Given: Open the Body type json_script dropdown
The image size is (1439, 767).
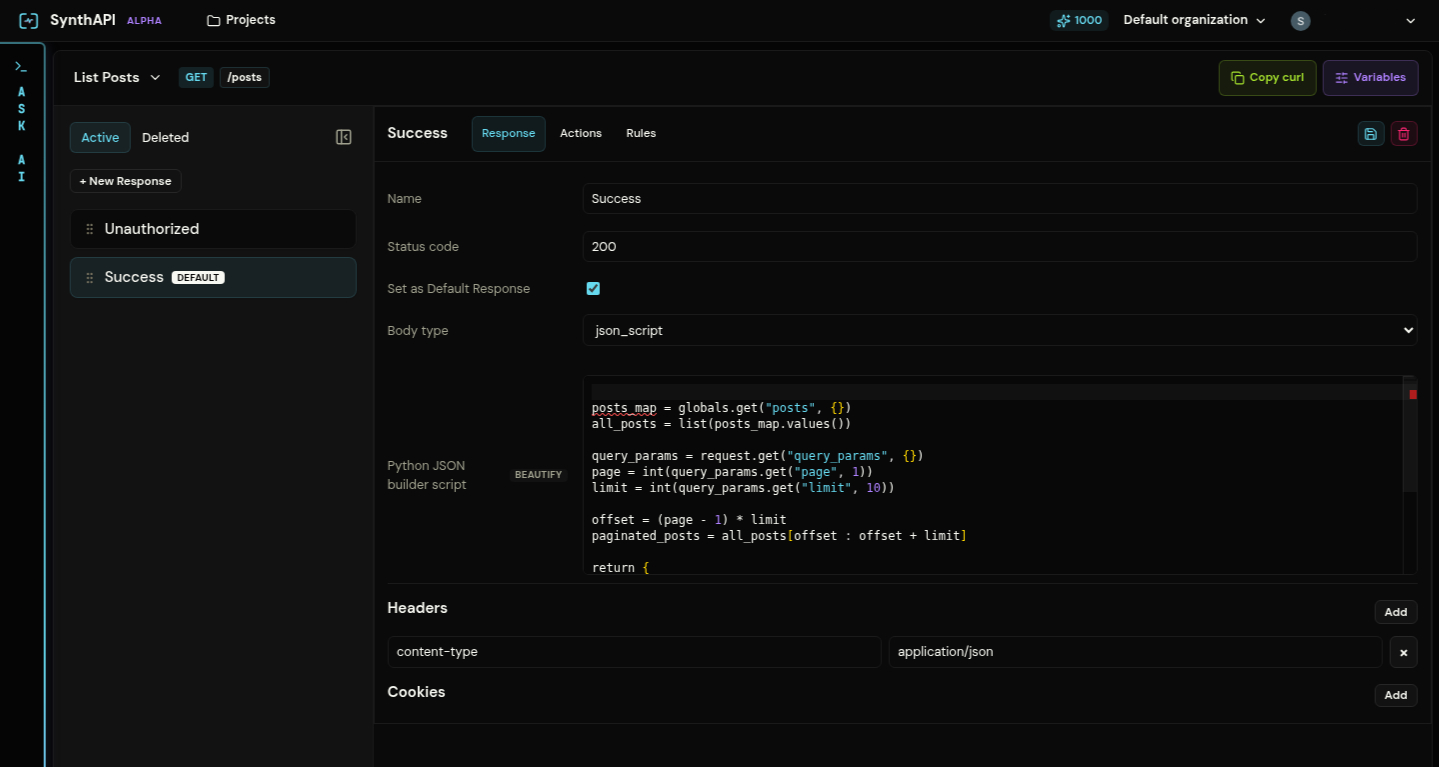Looking at the screenshot, I should click(1000, 330).
